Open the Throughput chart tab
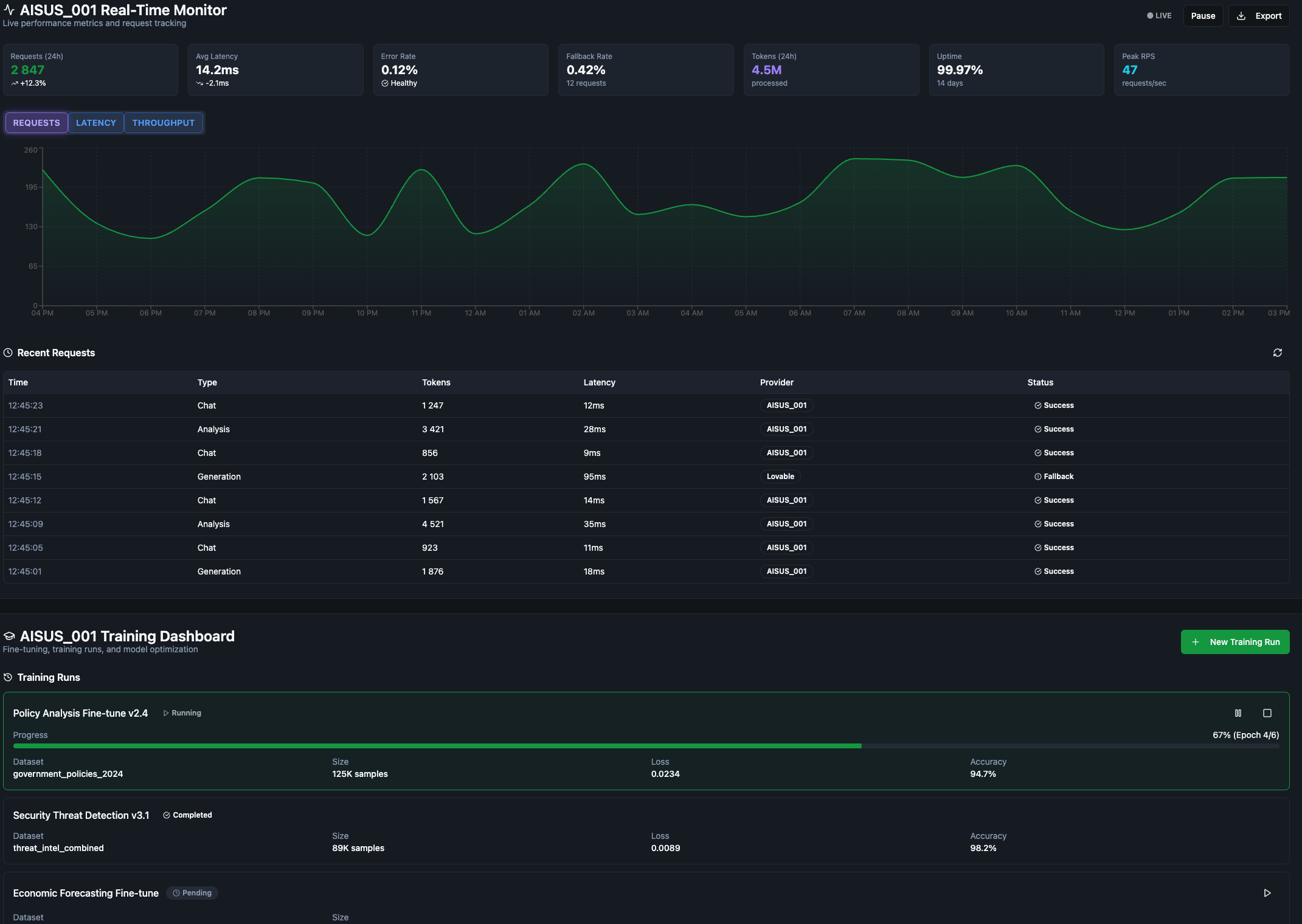Screen dimensions: 1302x924 pos(163,123)
